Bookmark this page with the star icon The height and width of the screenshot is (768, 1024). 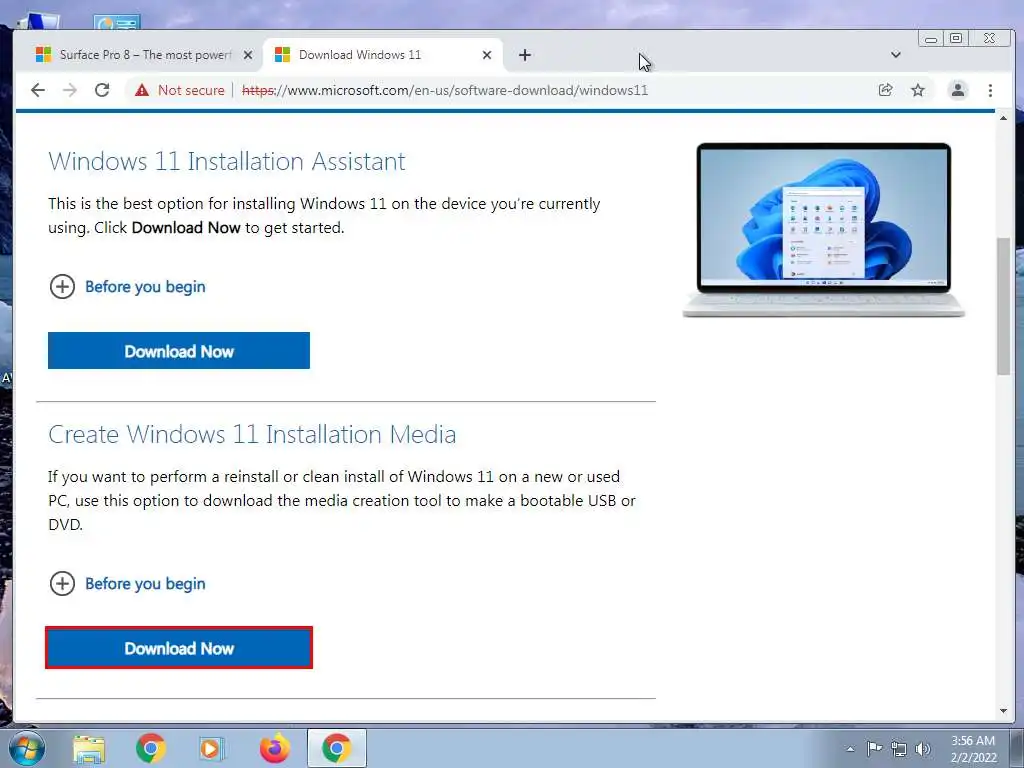coord(918,90)
